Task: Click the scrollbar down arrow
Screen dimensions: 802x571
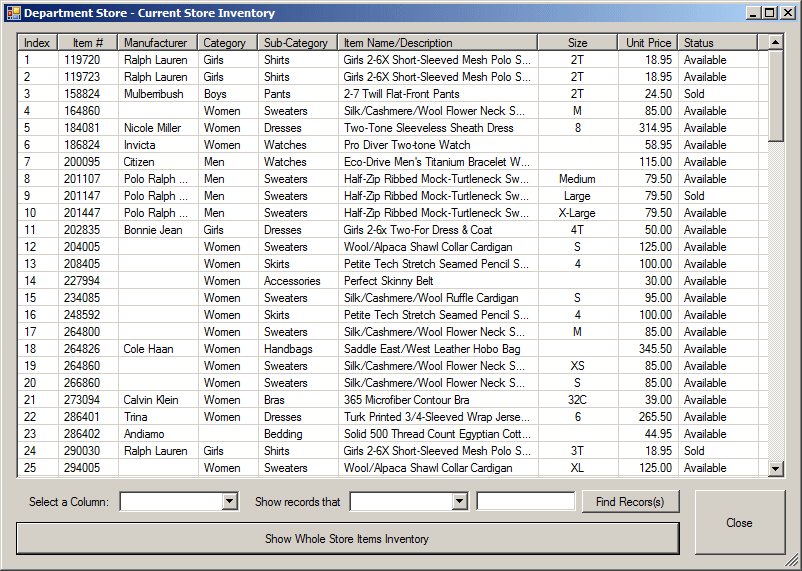Action: click(x=775, y=468)
